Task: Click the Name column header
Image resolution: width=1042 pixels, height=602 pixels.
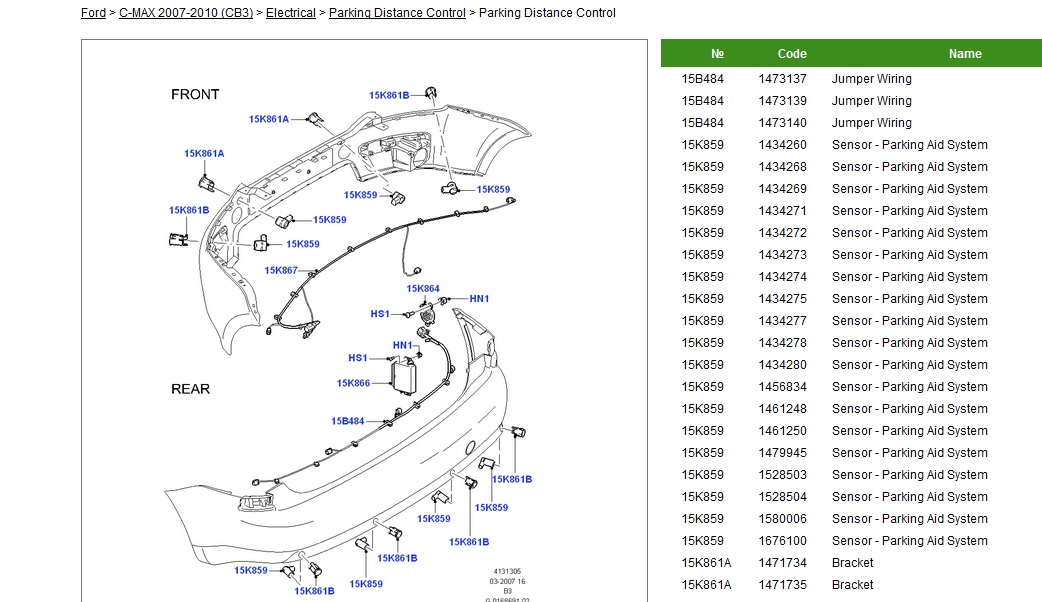Action: [x=964, y=54]
